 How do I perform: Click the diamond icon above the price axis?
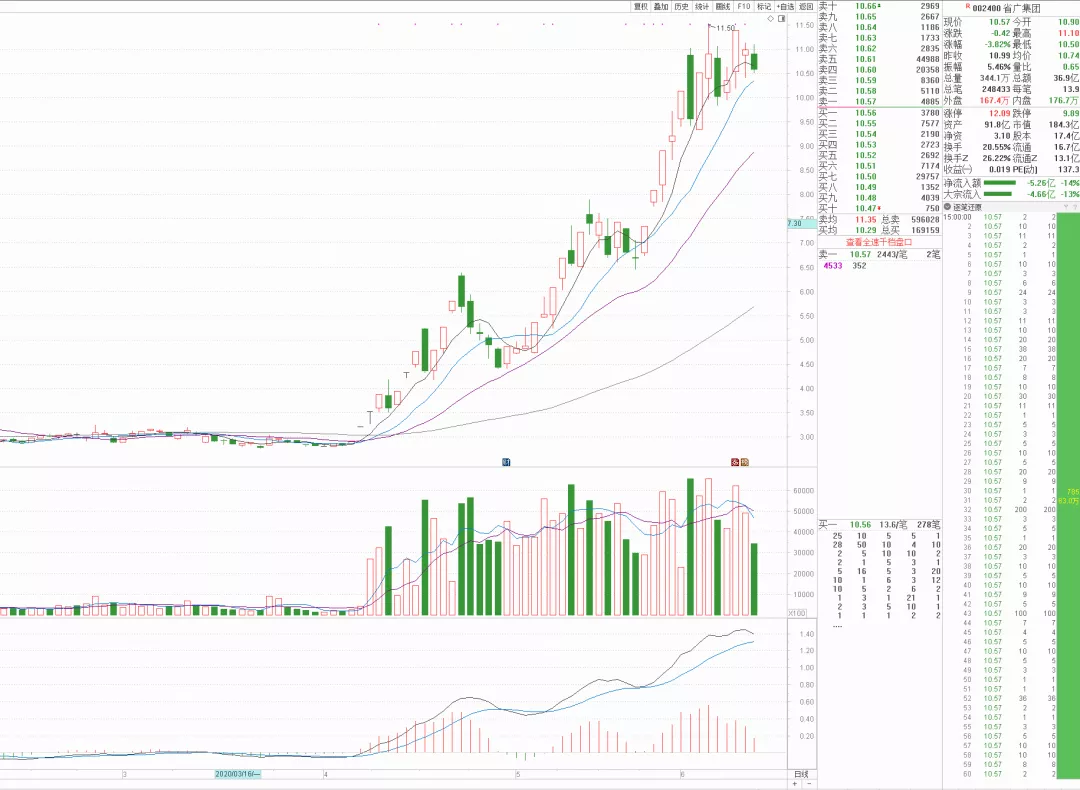click(x=771, y=19)
